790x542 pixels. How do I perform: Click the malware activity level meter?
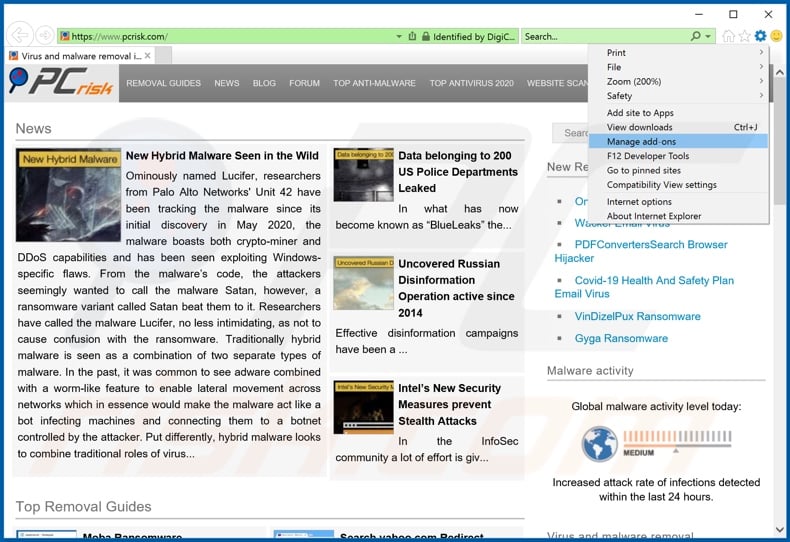click(x=677, y=442)
